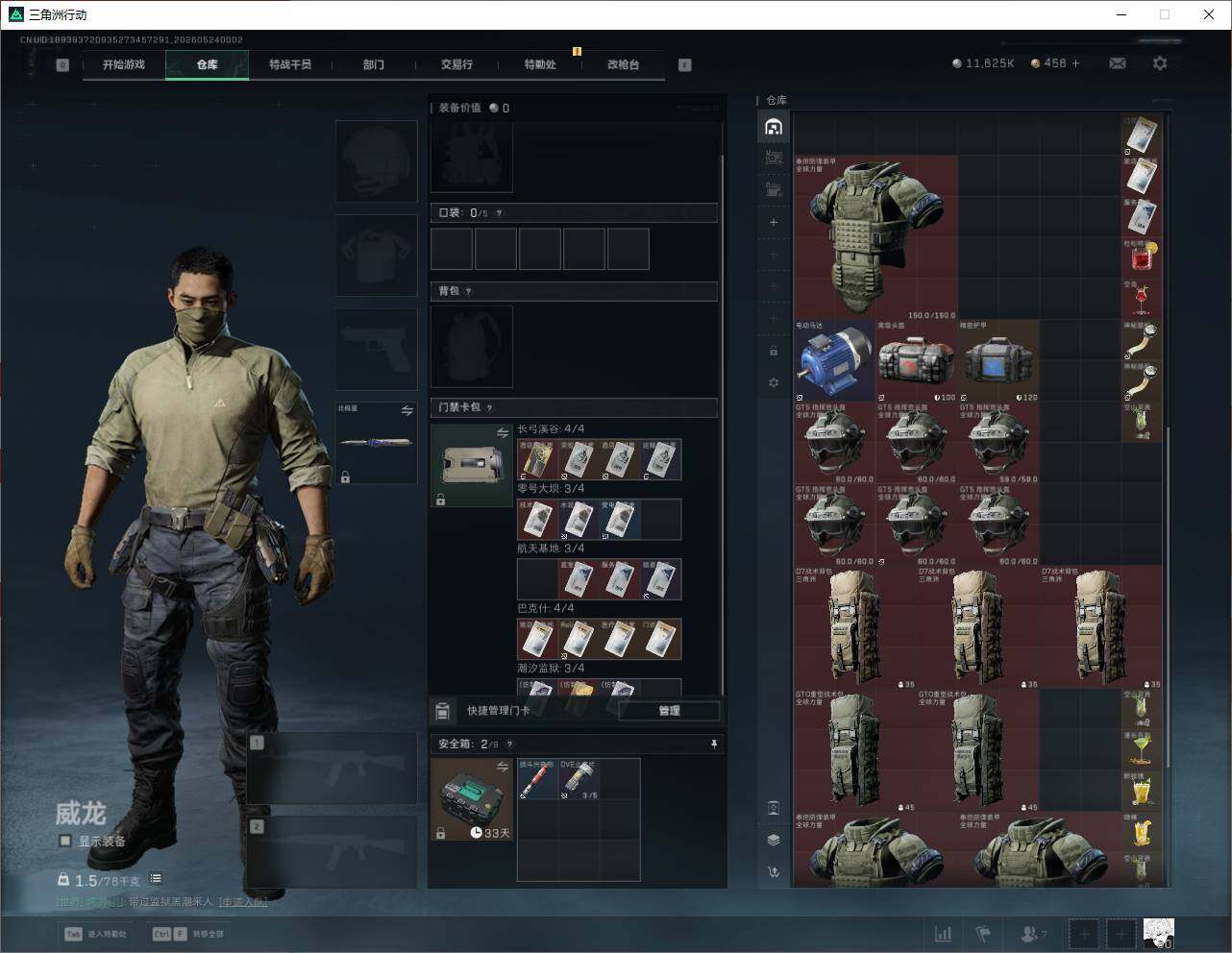Click the 潮汐监狱: 3/4 keycard label

(551, 668)
